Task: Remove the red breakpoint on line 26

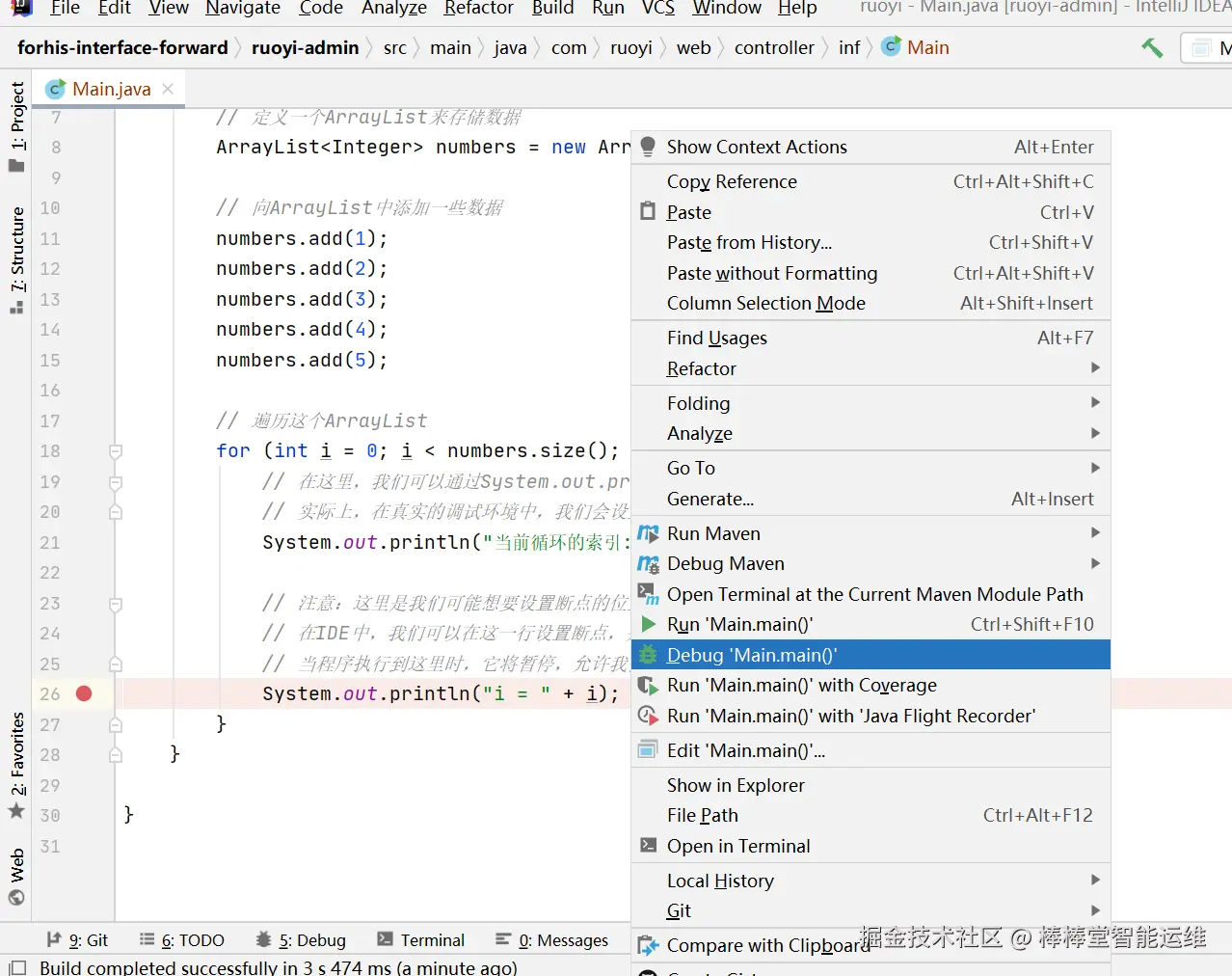Action: click(84, 693)
